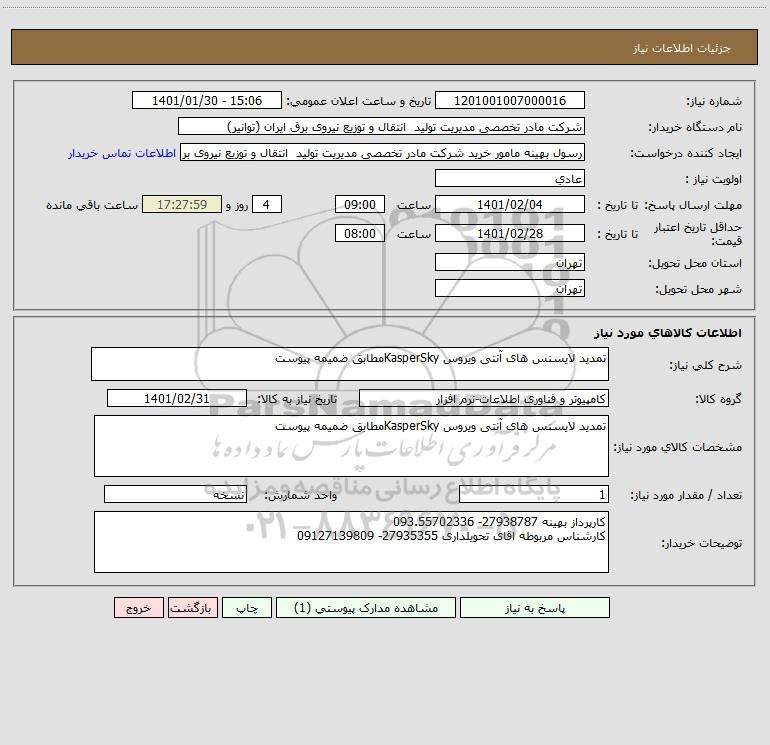The width and height of the screenshot is (770, 745).
Task: Click the 'مهلت ارسال پاسخ:' label
Action: [x=693, y=205]
